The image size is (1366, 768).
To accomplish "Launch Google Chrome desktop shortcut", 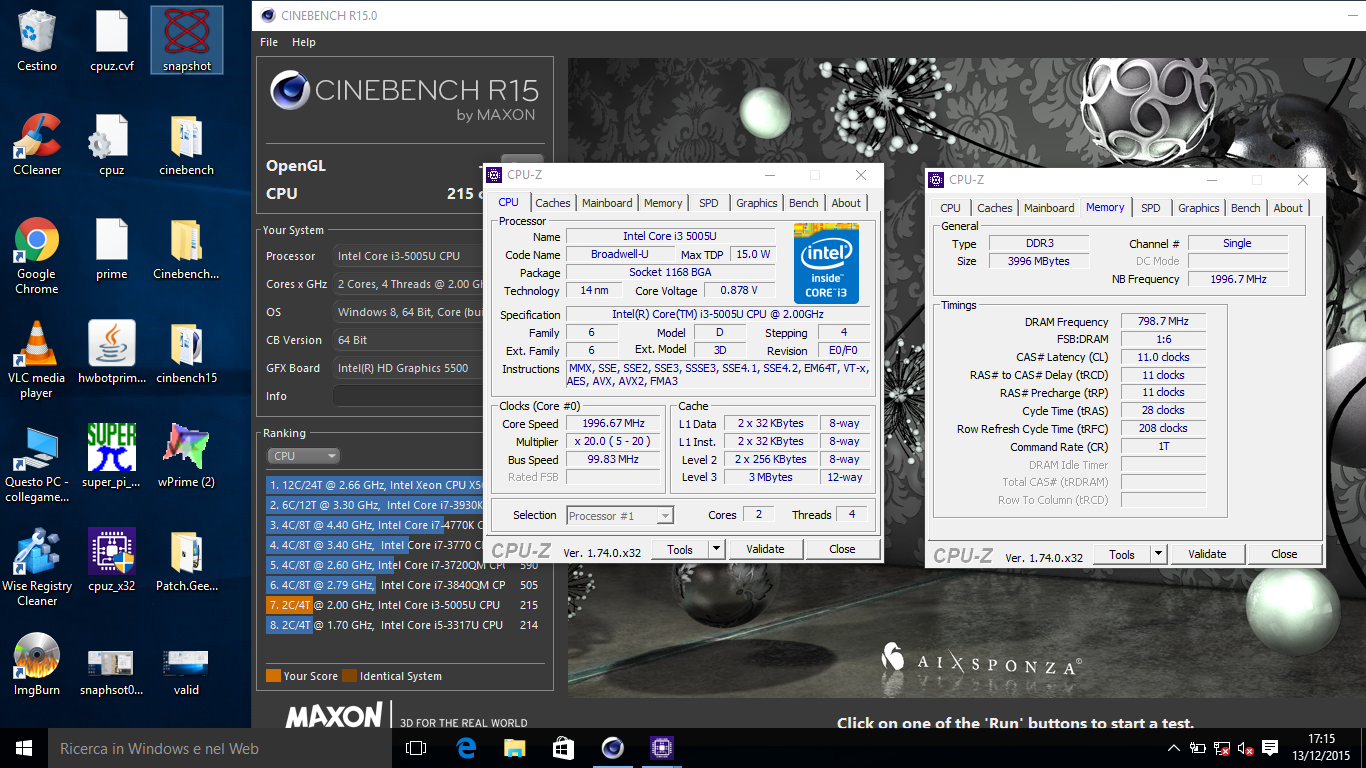I will (37, 257).
